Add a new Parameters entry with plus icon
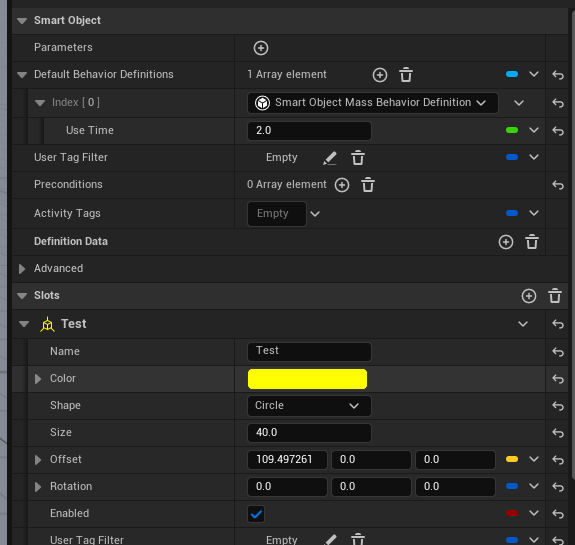Image resolution: width=575 pixels, height=545 pixels. point(261,48)
